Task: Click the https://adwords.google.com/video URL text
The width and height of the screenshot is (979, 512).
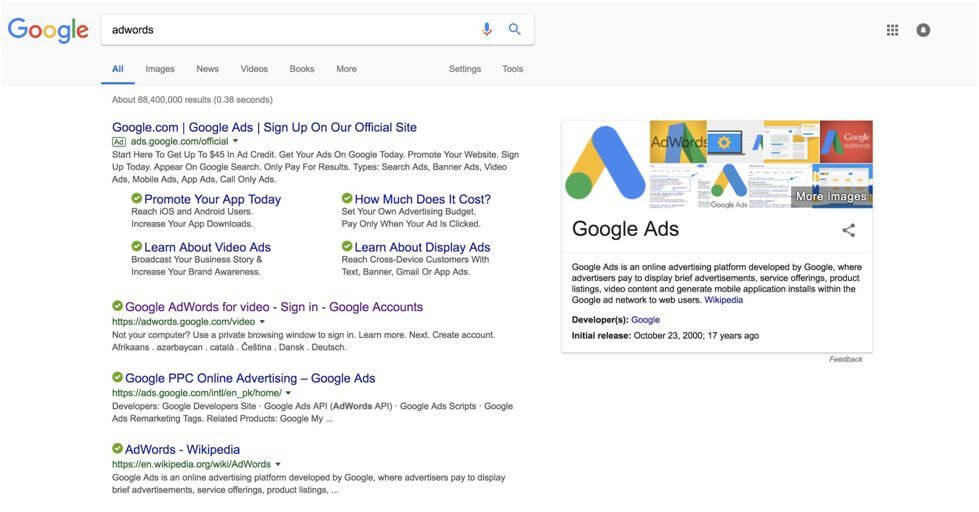Action: (184, 322)
